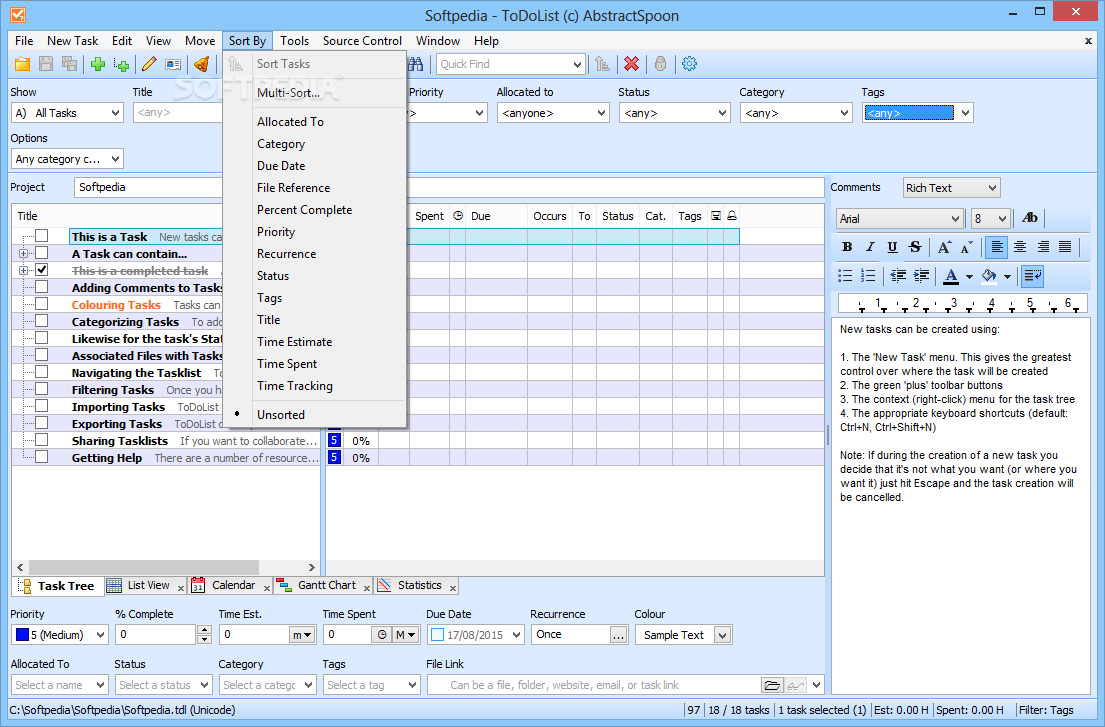The height and width of the screenshot is (727, 1105).
Task: Open the Rich Text comments format dropdown
Action: 951,188
